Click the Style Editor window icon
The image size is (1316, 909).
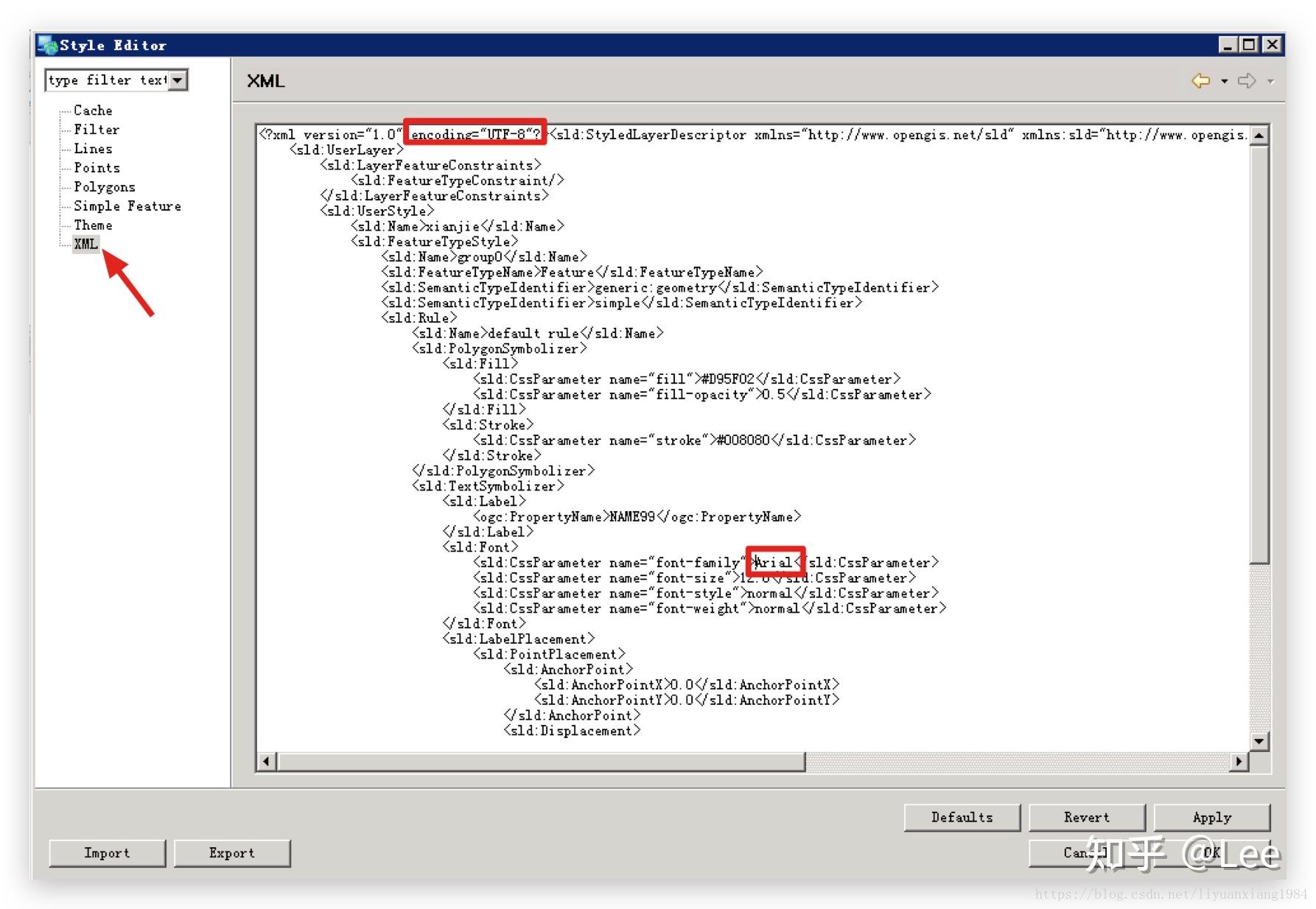(48, 45)
